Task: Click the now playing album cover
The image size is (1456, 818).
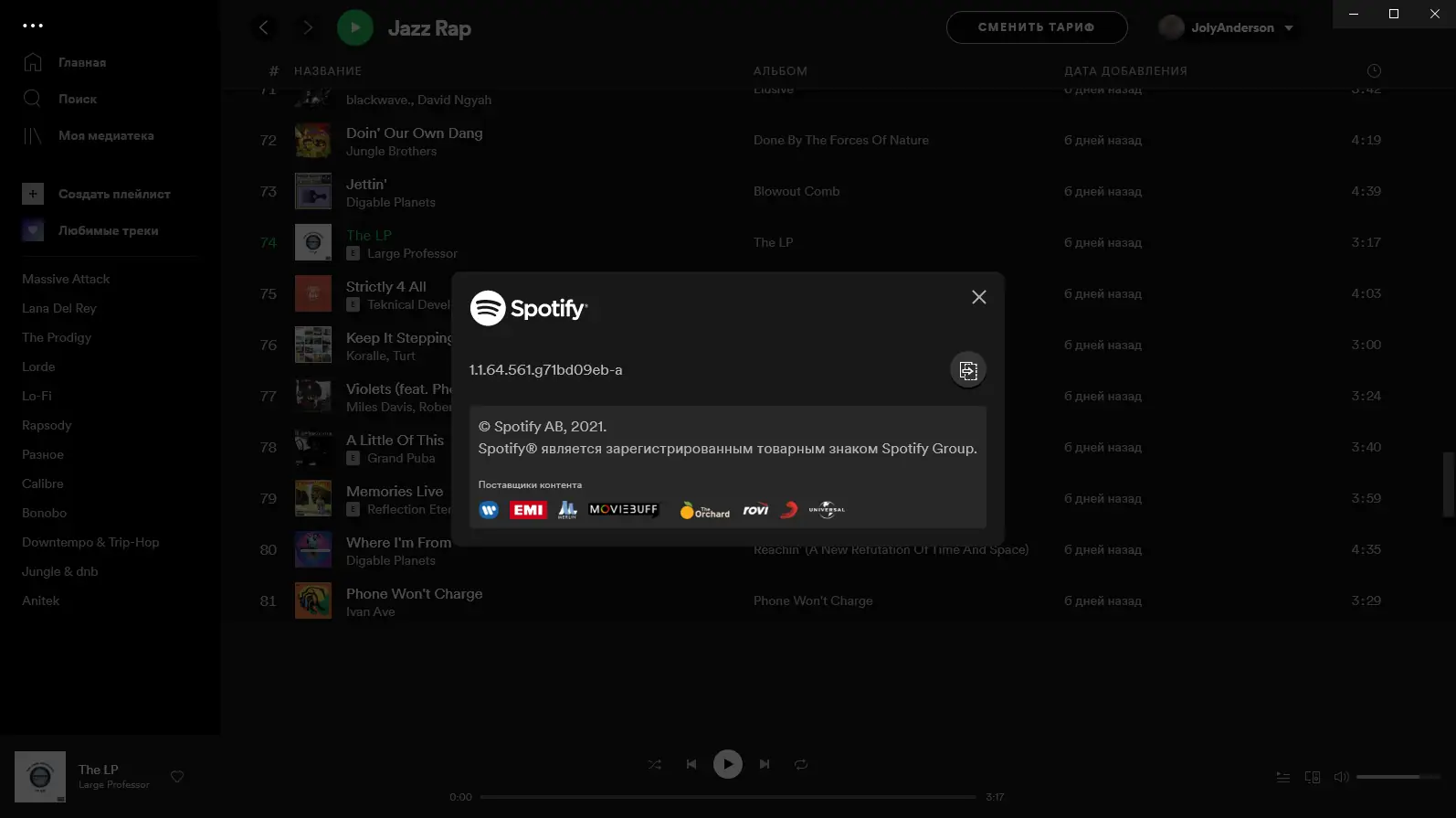Action: [x=40, y=777]
